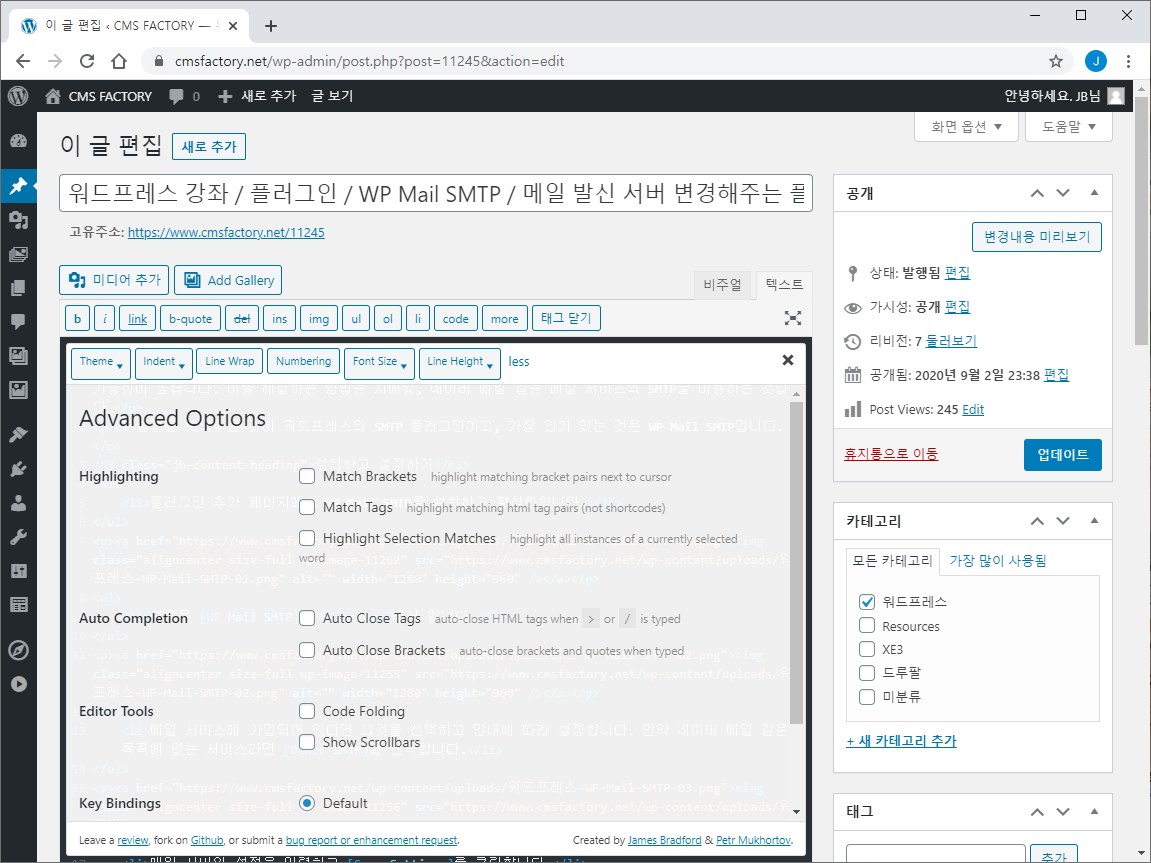Open Theme dropdown

click(101, 363)
